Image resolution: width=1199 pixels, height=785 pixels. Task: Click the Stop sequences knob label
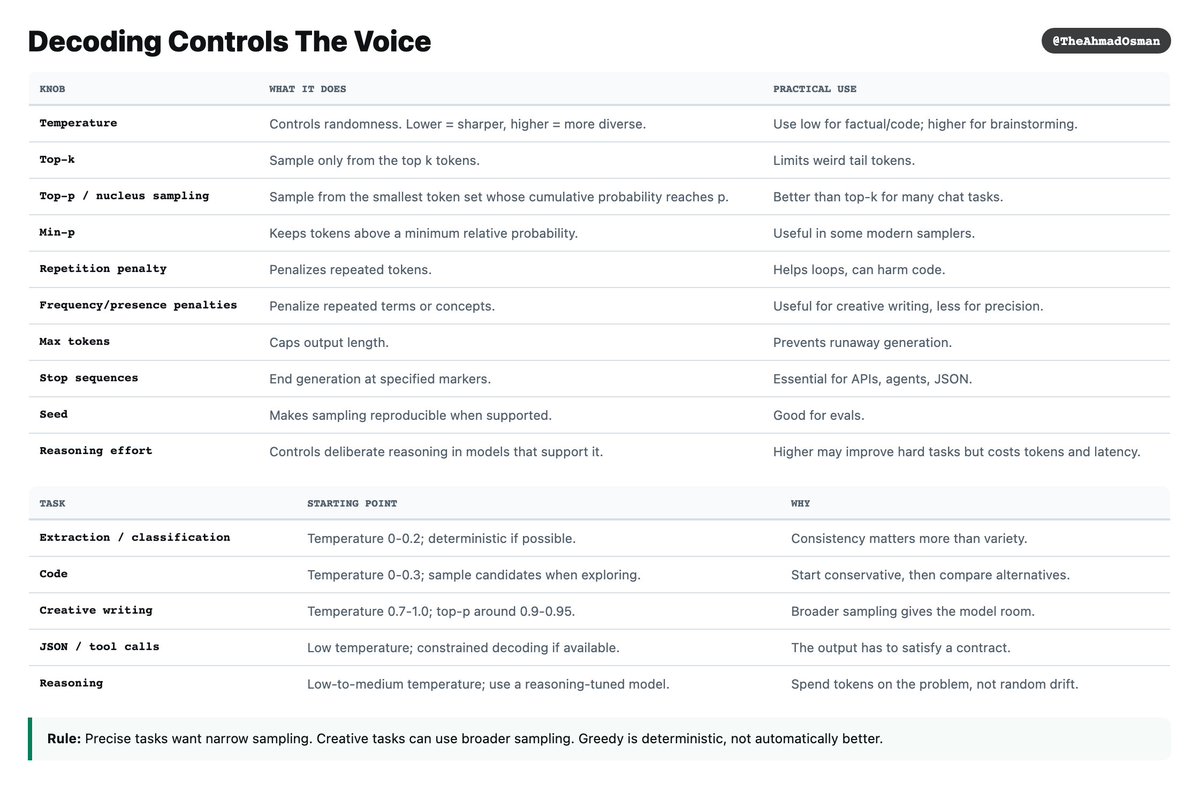point(89,378)
